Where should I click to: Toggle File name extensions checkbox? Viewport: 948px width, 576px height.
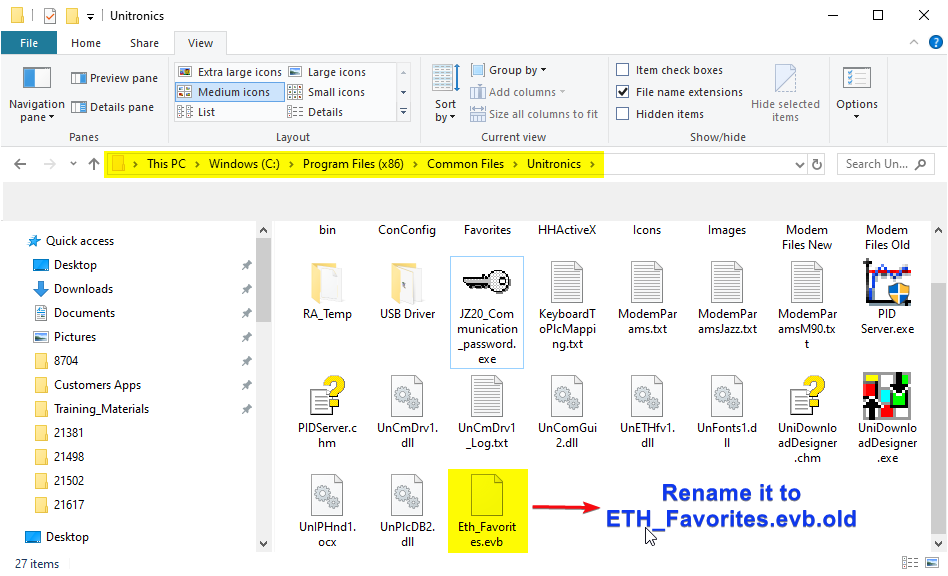point(623,92)
